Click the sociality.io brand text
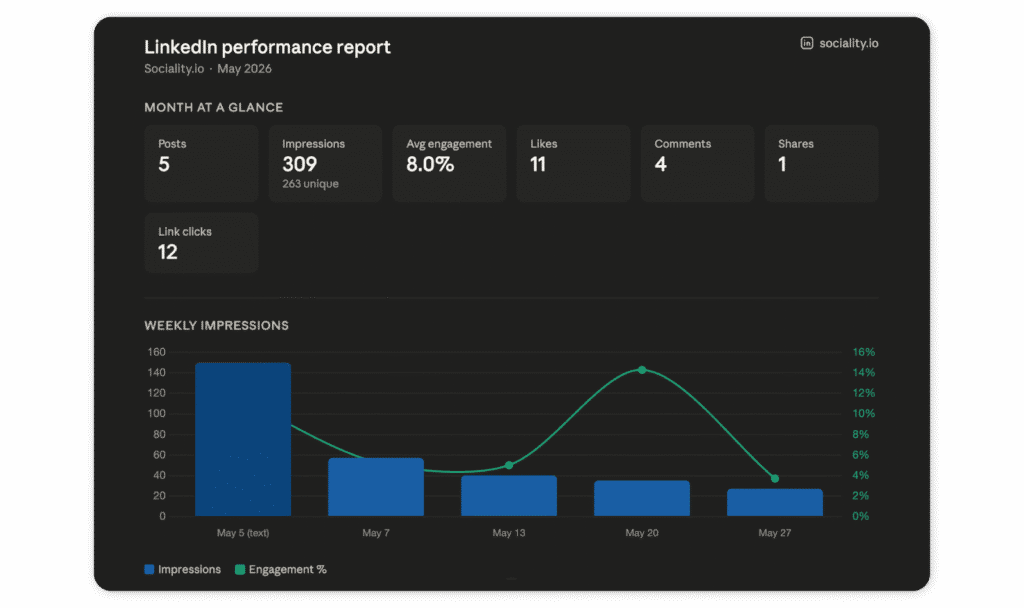1024x608 pixels. coord(848,43)
